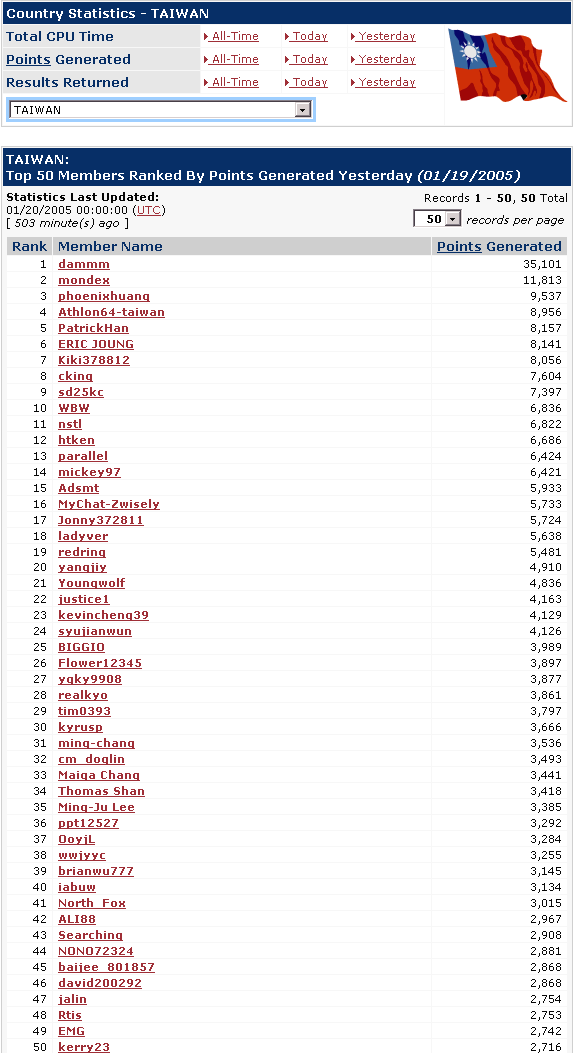This screenshot has width=573, height=1053.
Task: Open the records per page dropdown
Action: point(438,219)
